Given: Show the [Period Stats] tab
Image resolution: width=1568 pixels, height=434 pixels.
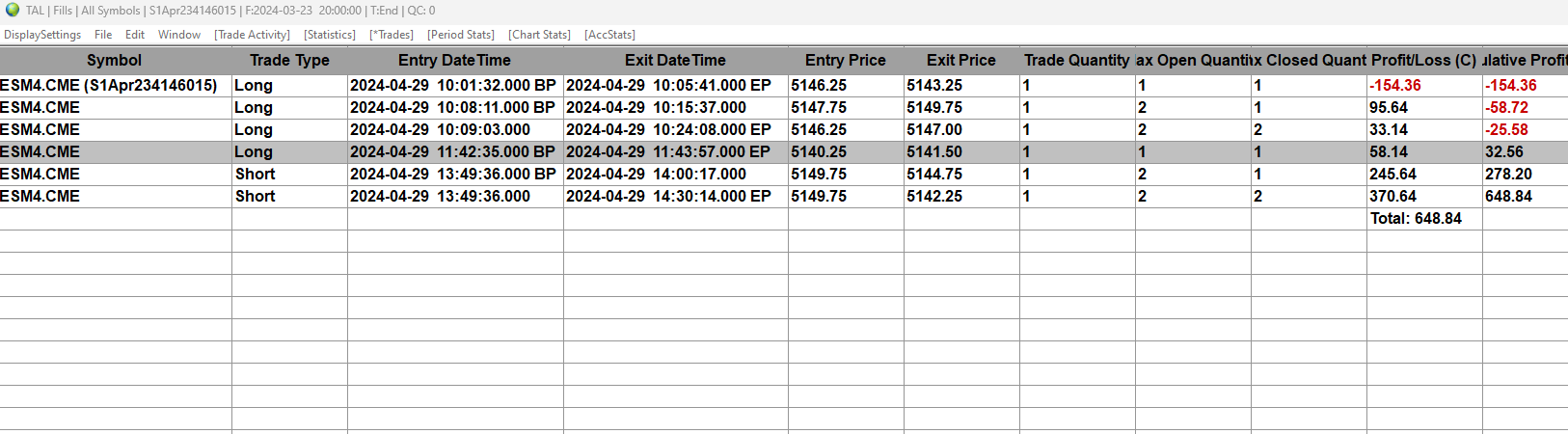Looking at the screenshot, I should point(461,35).
